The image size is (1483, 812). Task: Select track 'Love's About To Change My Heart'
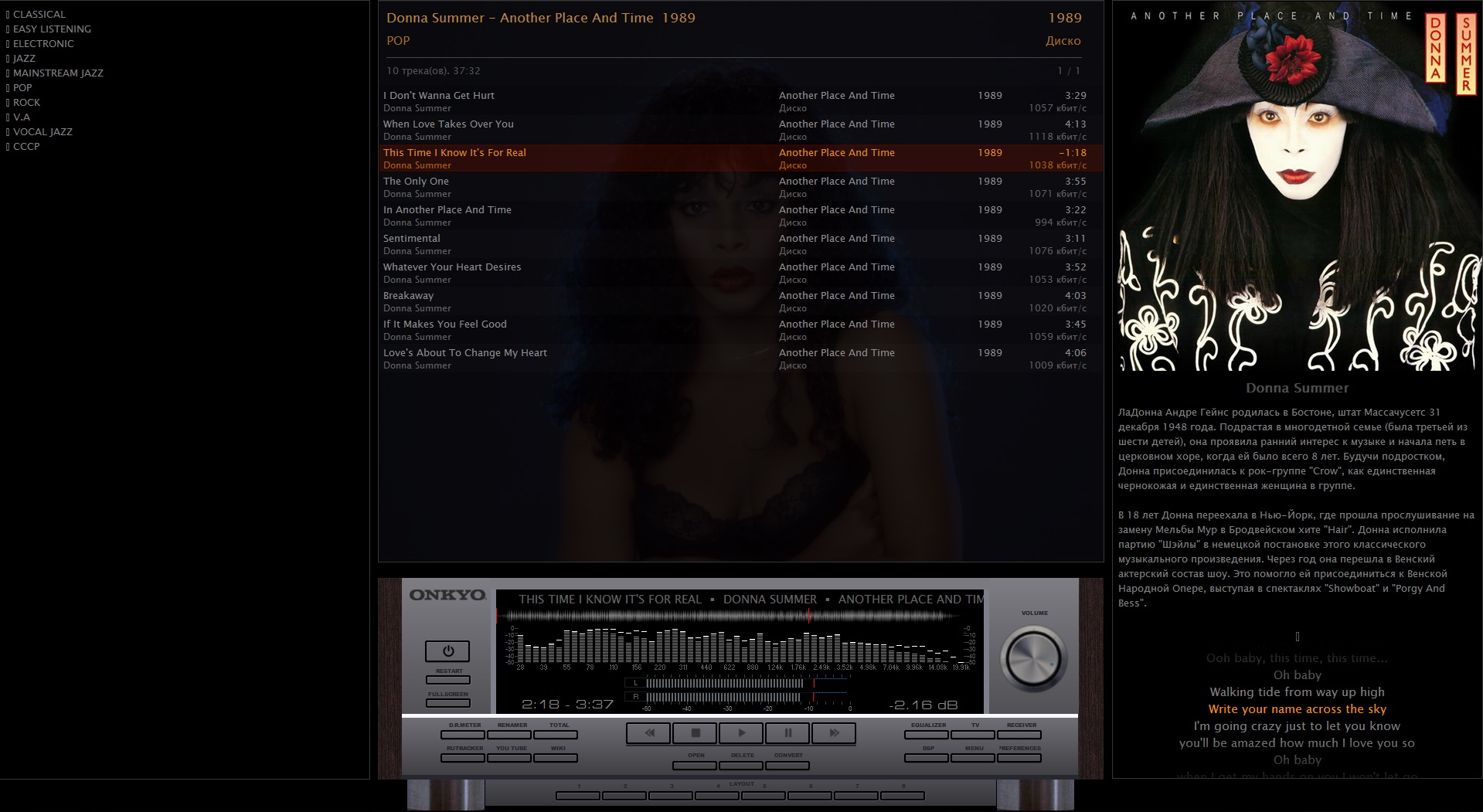740,358
